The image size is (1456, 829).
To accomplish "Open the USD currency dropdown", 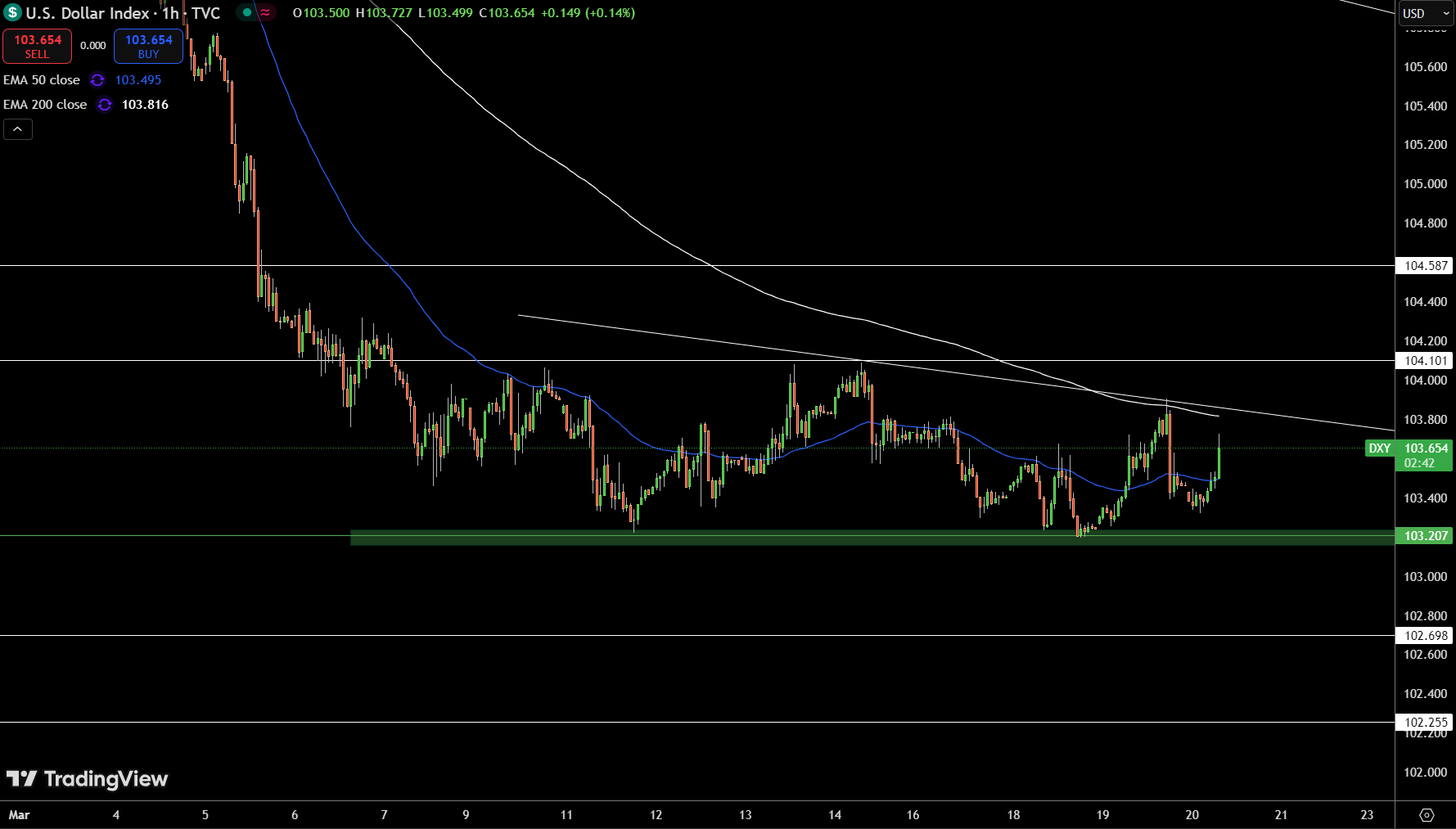I will (x=1426, y=13).
